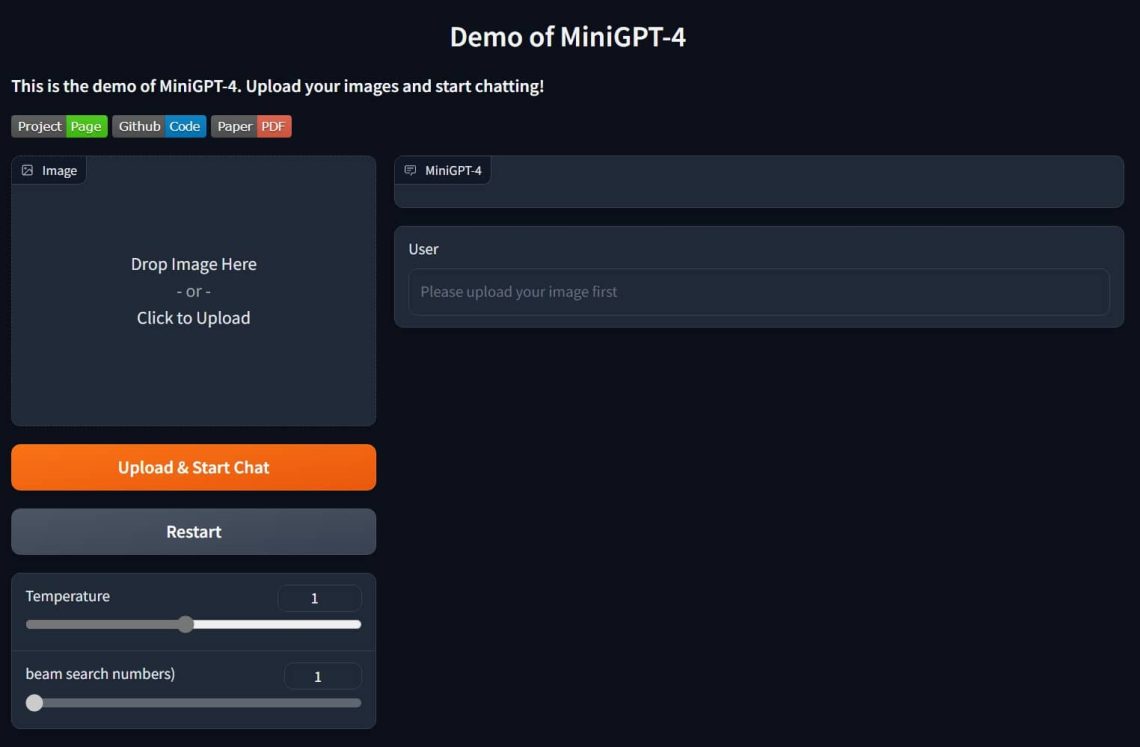
Task: Click the Temperature numeric value box
Action: (319, 597)
